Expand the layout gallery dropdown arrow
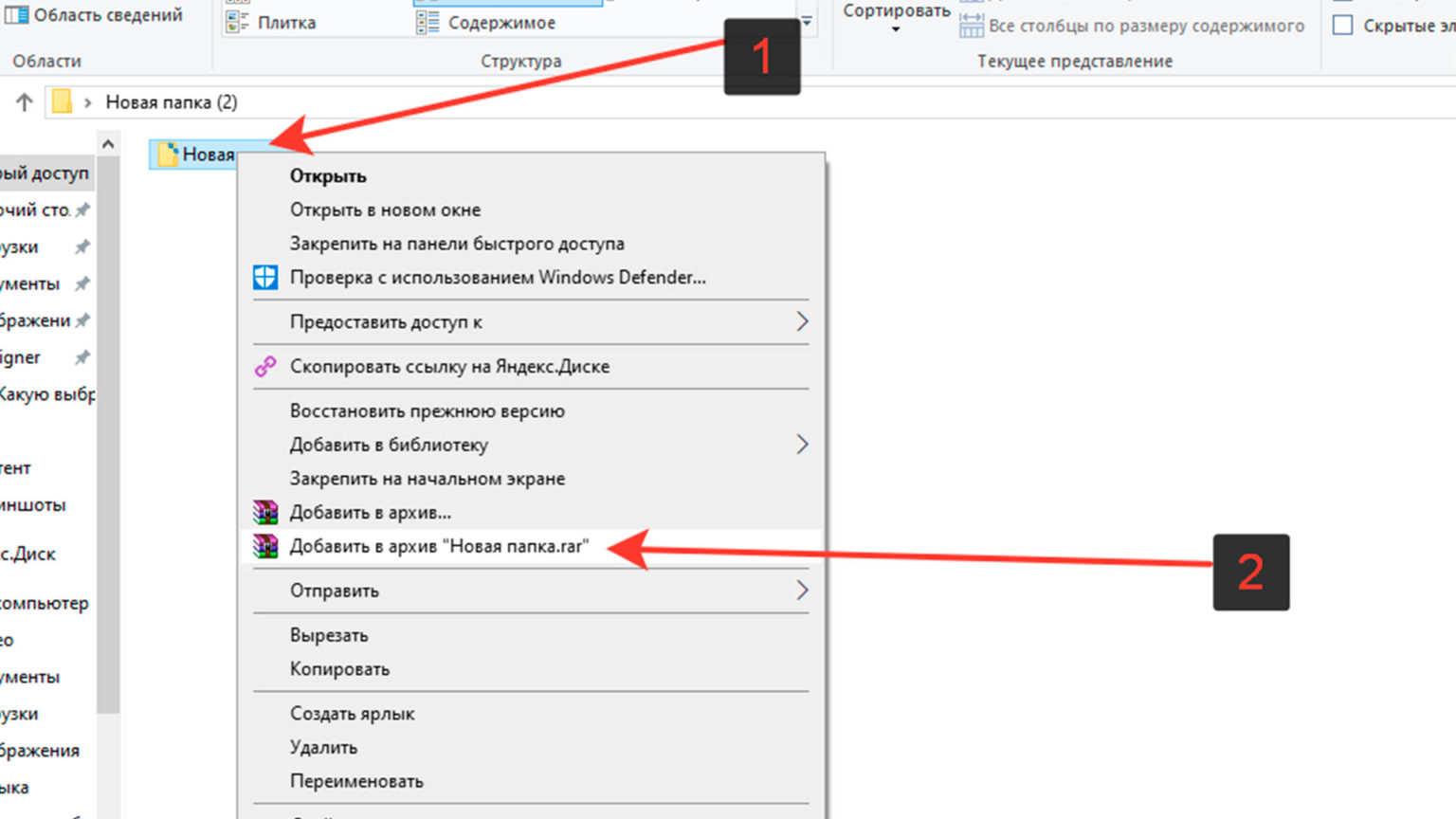This screenshot has height=819, width=1456. (x=806, y=21)
